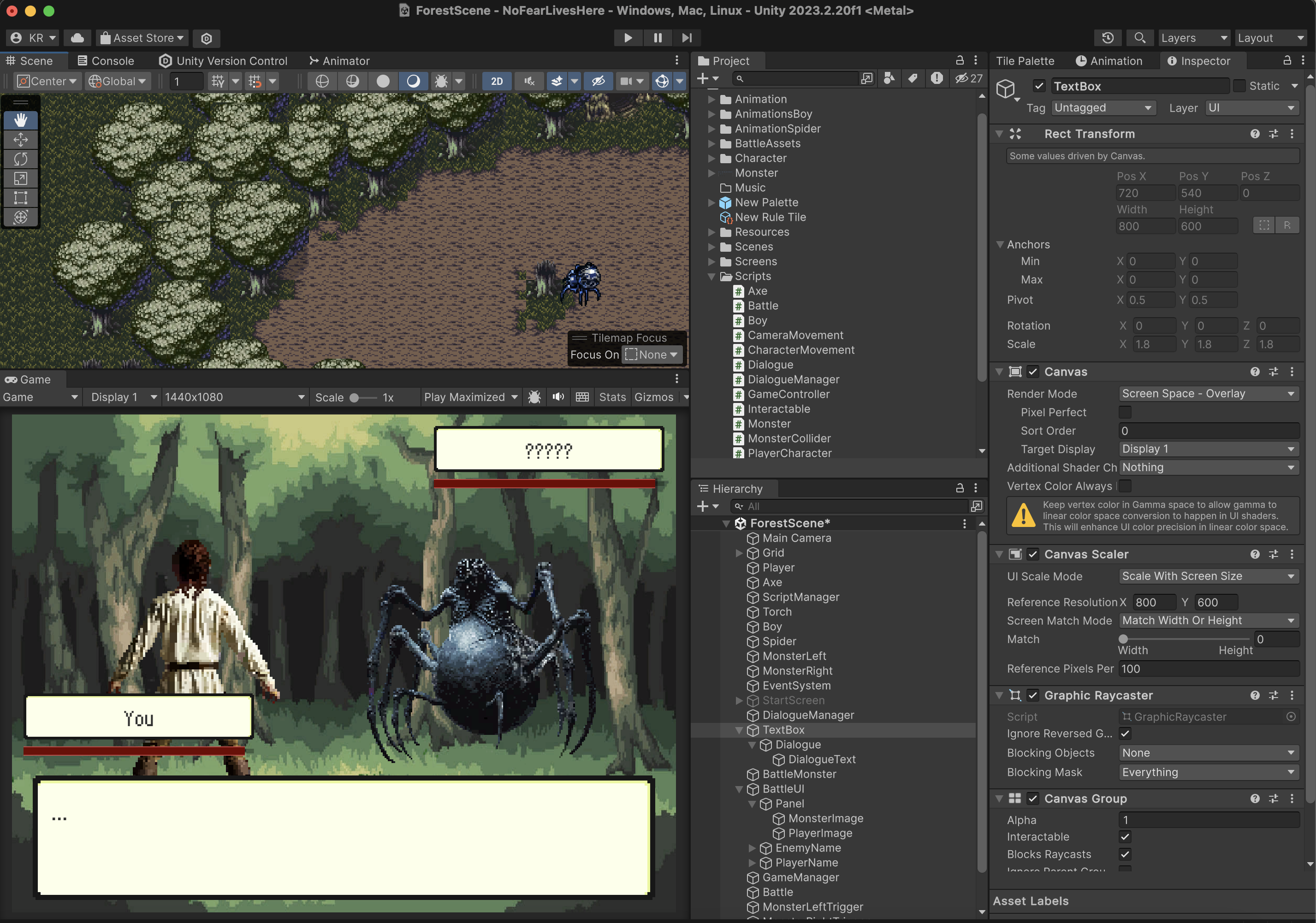Viewport: 1316px width, 923px height.
Task: Select the Hand view tool
Action: [21, 120]
